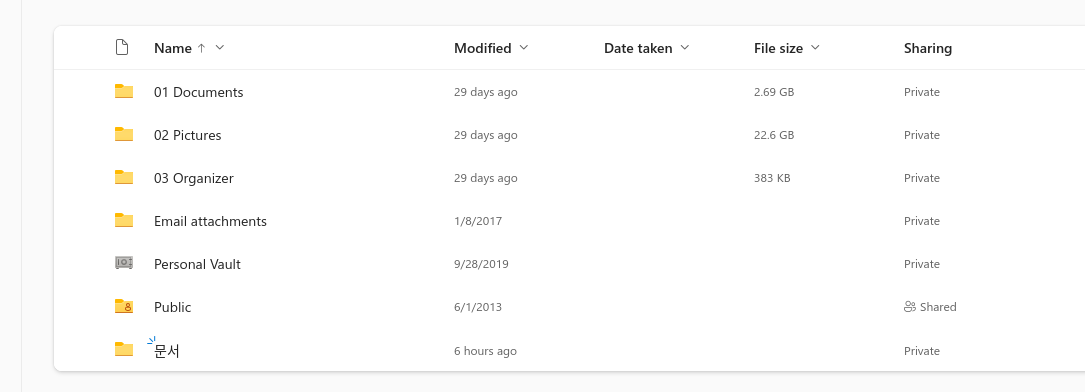
Task: Expand the Date taken column dropdown
Action: click(x=685, y=48)
